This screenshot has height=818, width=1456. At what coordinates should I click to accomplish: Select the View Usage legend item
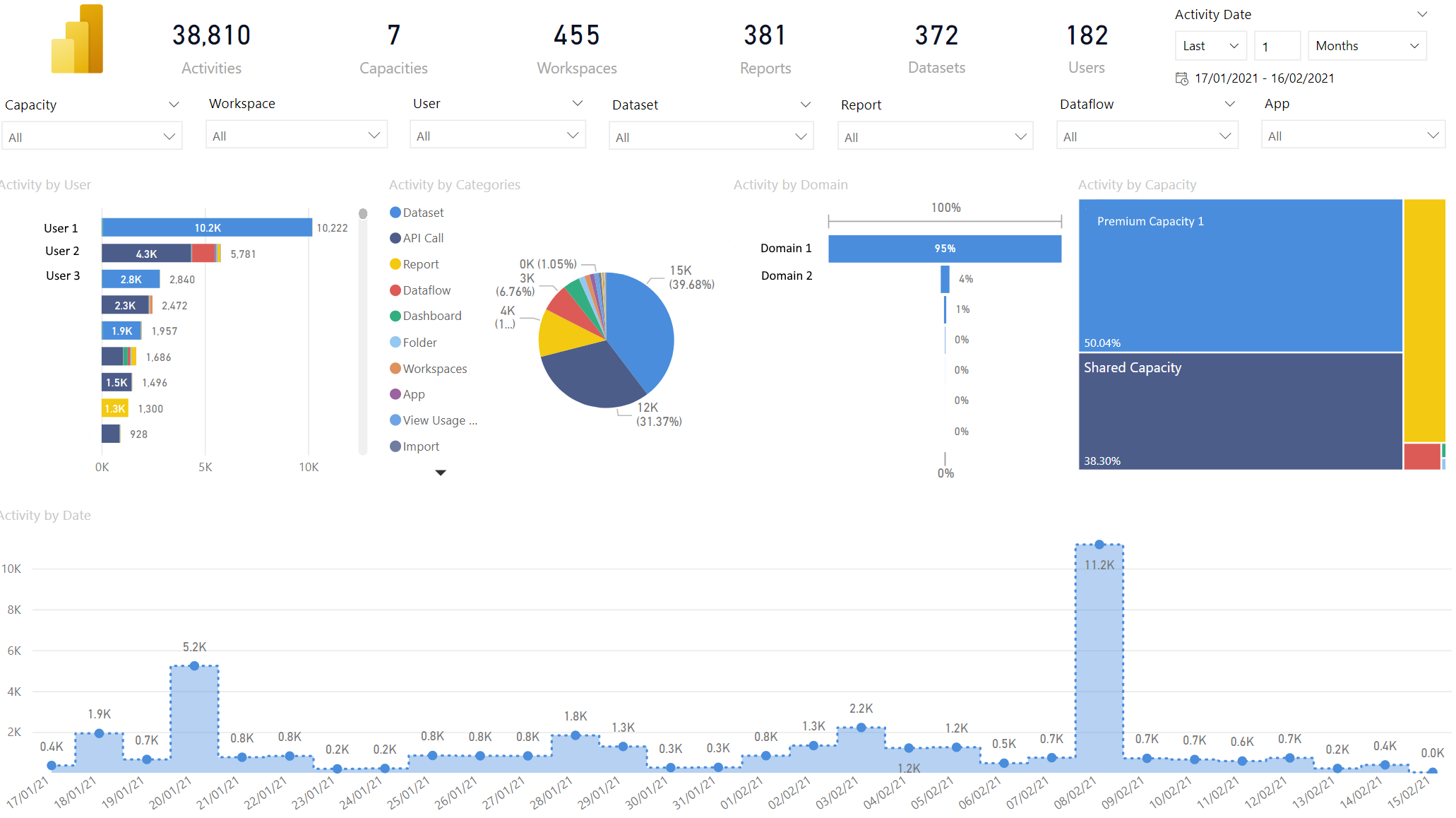(434, 420)
